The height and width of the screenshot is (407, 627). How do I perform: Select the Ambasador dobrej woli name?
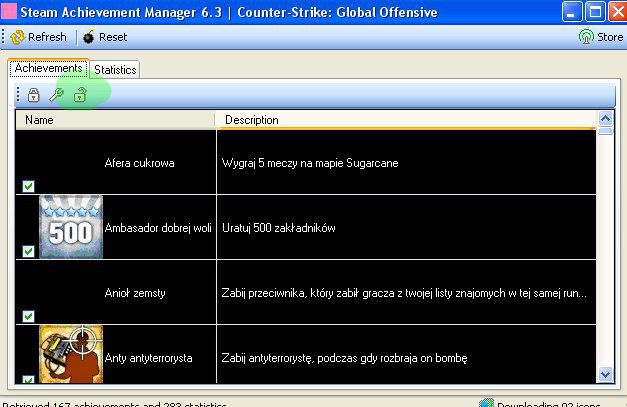coord(158,228)
